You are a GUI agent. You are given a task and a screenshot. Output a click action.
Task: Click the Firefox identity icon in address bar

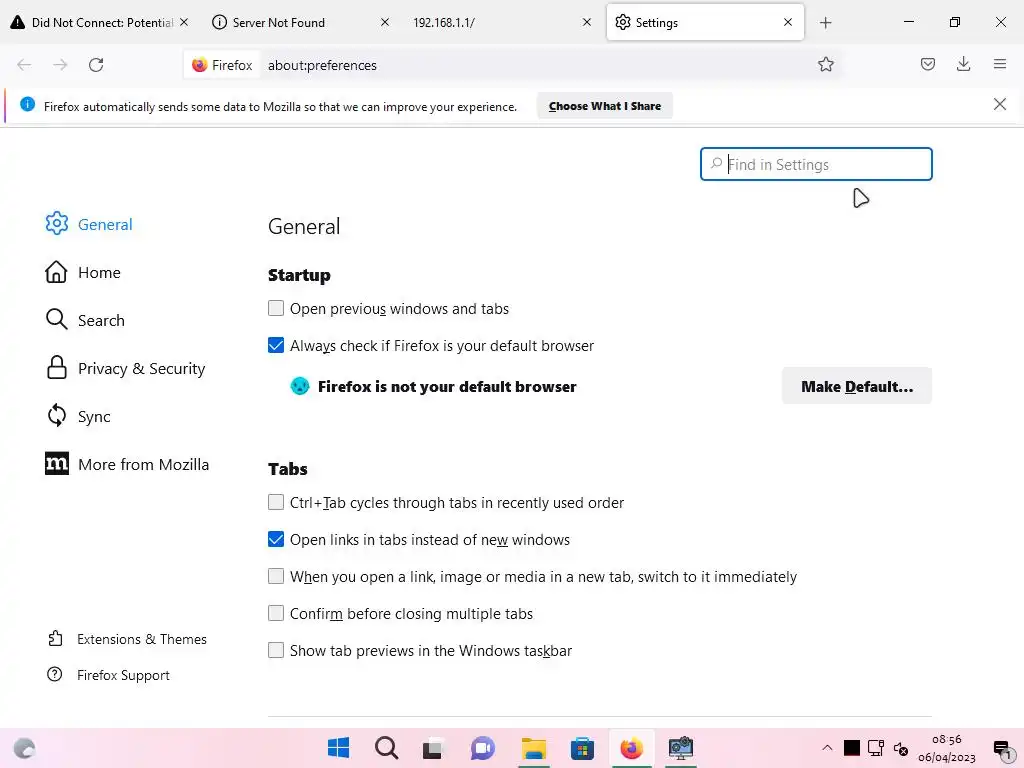[222, 65]
